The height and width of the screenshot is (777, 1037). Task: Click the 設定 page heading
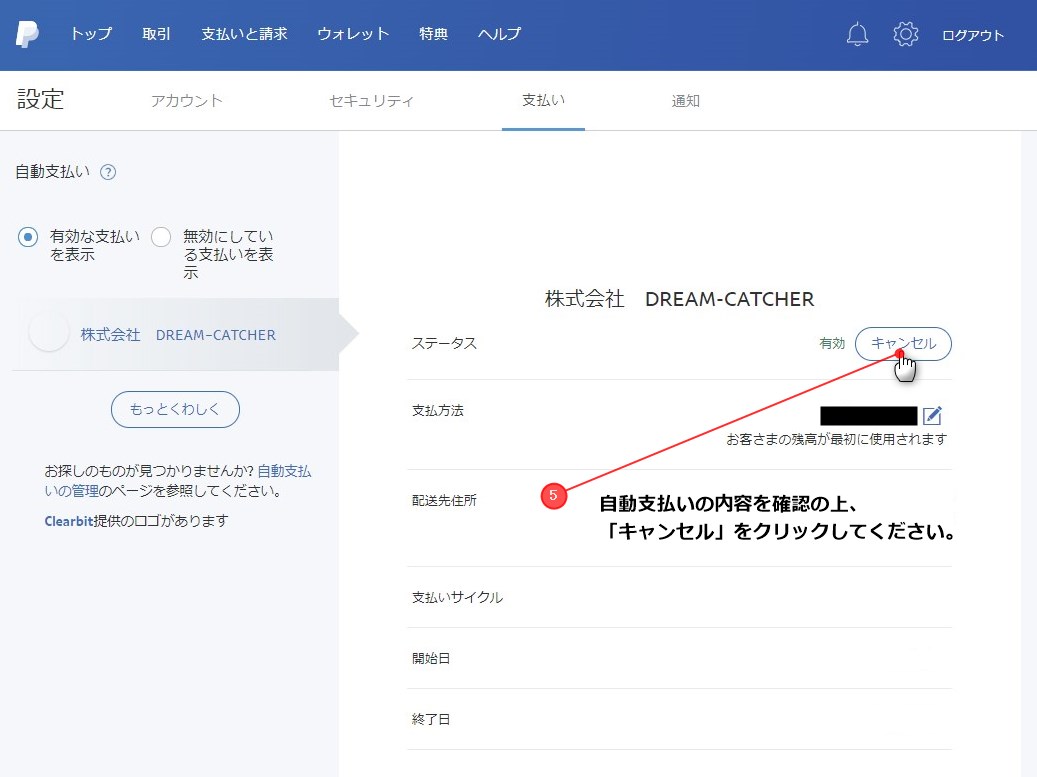[x=40, y=99]
